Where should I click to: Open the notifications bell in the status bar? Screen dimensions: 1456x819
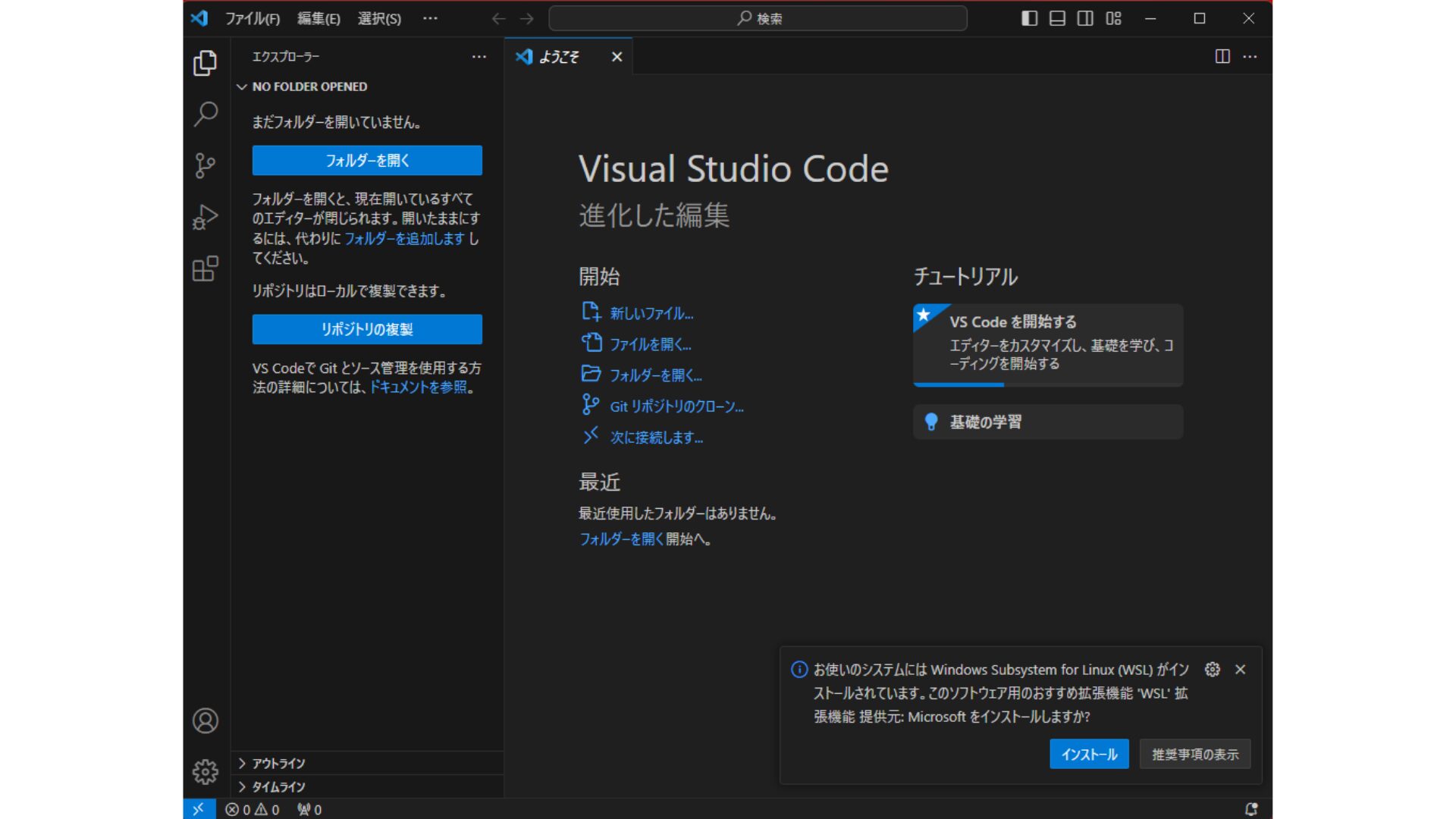pos(1253,808)
